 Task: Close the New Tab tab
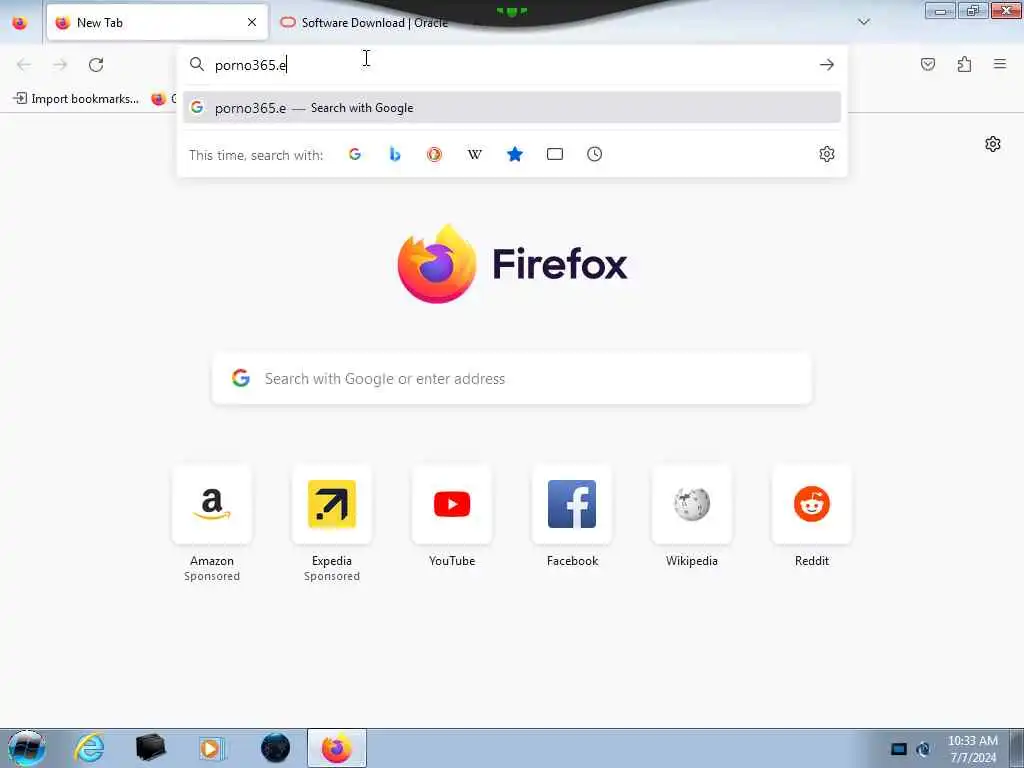(x=251, y=22)
